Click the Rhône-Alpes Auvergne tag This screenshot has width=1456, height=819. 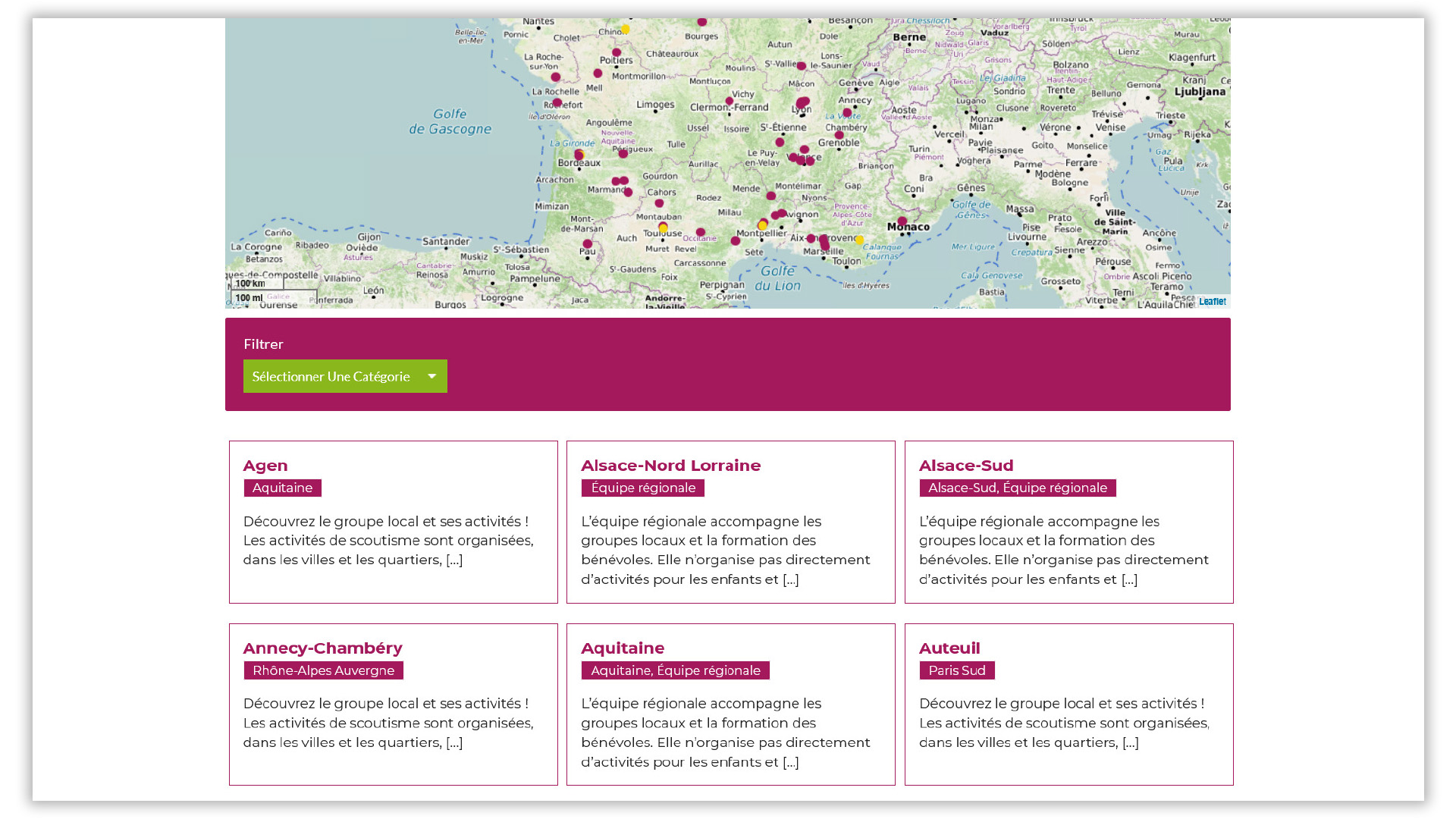(323, 670)
